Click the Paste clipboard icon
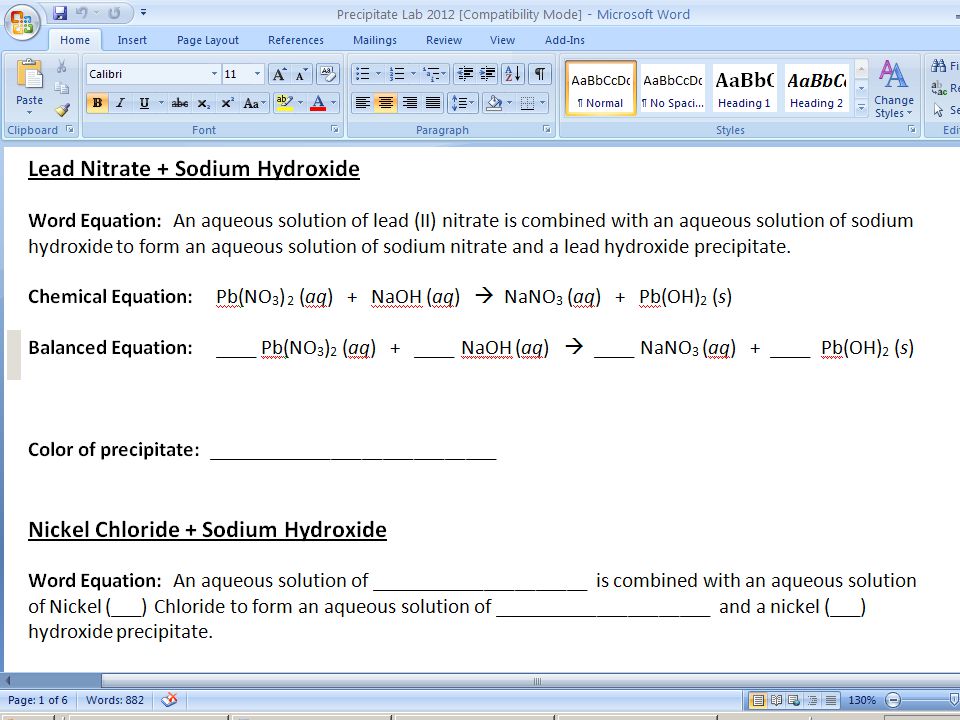 pos(29,75)
